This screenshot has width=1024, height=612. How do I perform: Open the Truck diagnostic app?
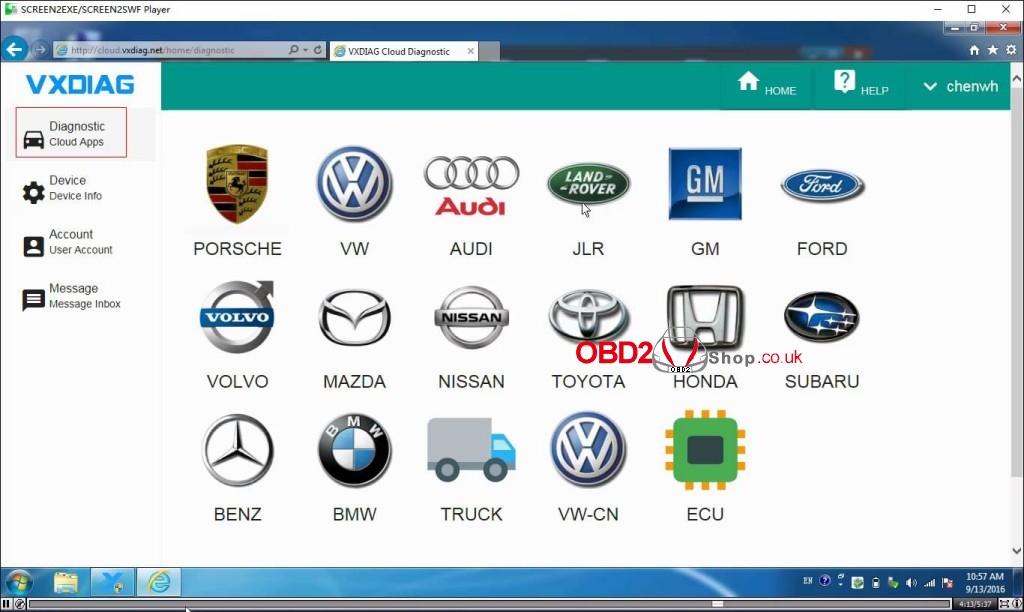coord(471,450)
